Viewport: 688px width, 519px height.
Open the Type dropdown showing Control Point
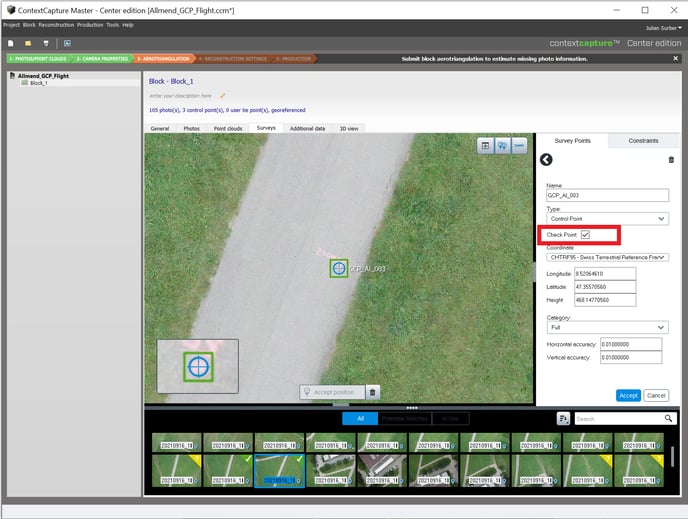point(607,218)
